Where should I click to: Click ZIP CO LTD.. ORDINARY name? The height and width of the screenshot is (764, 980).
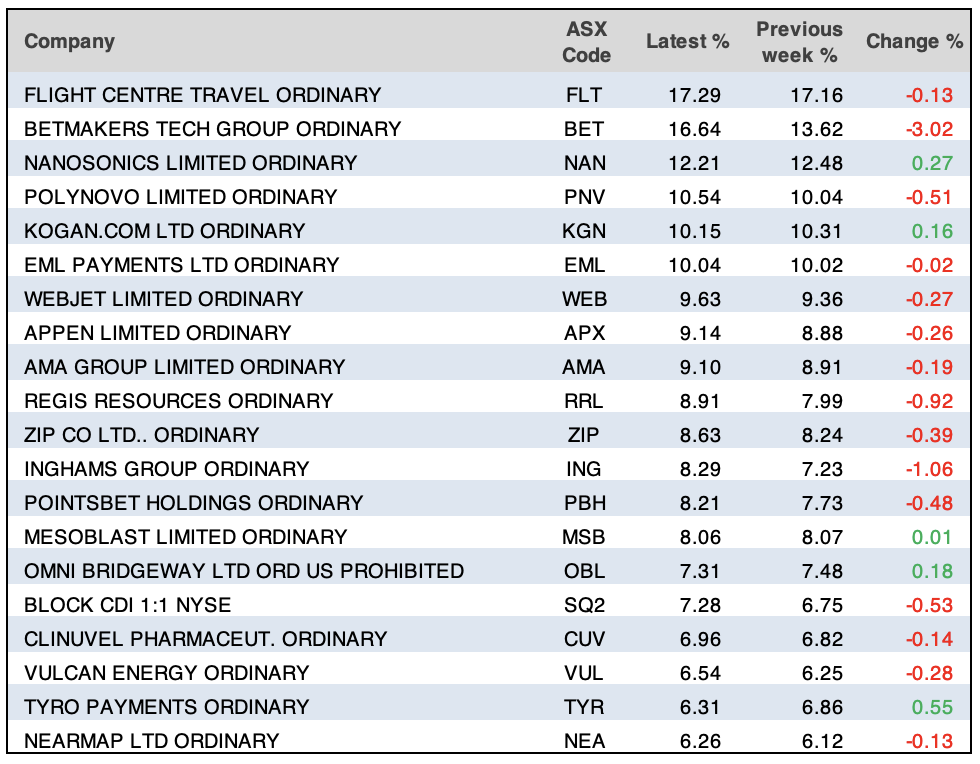141,435
